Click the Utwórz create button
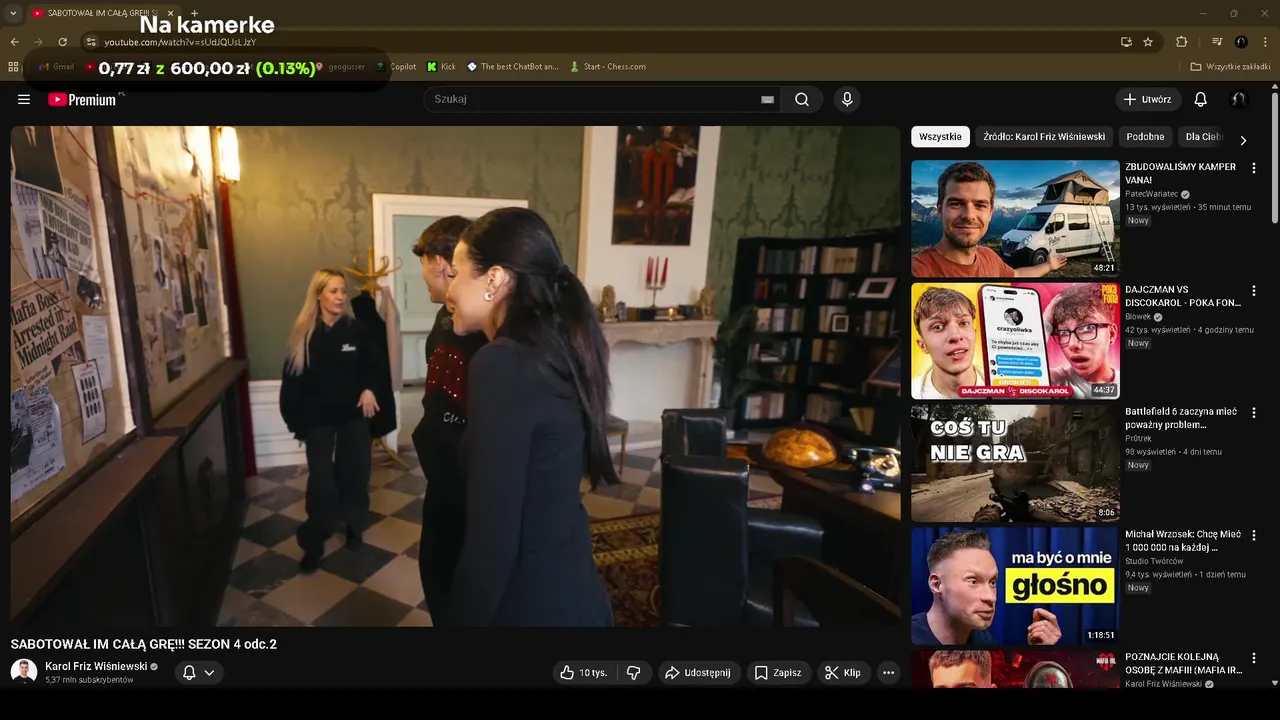This screenshot has width=1280, height=720. coord(1148,99)
